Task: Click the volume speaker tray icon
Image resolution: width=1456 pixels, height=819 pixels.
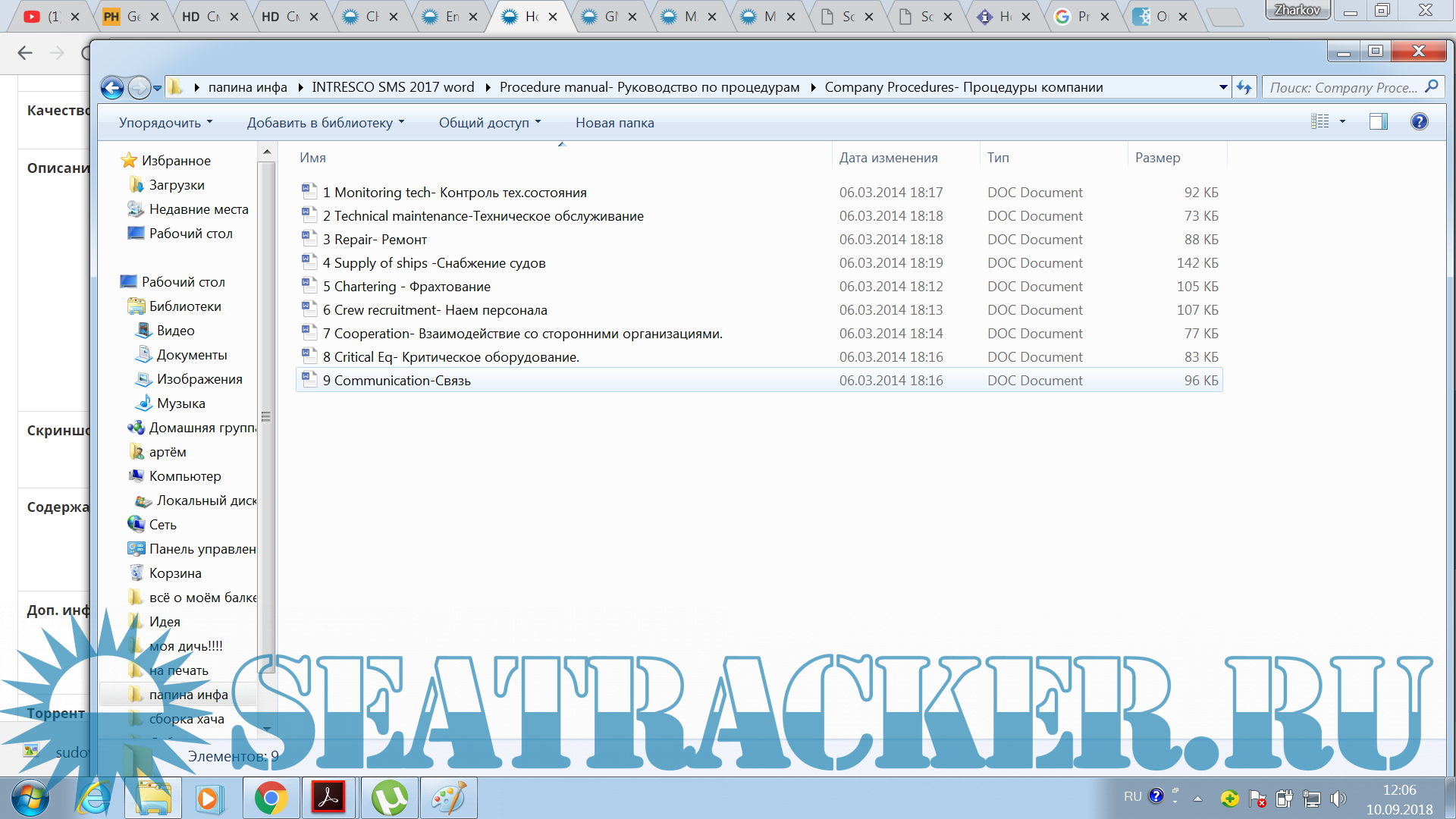Action: [1338, 799]
